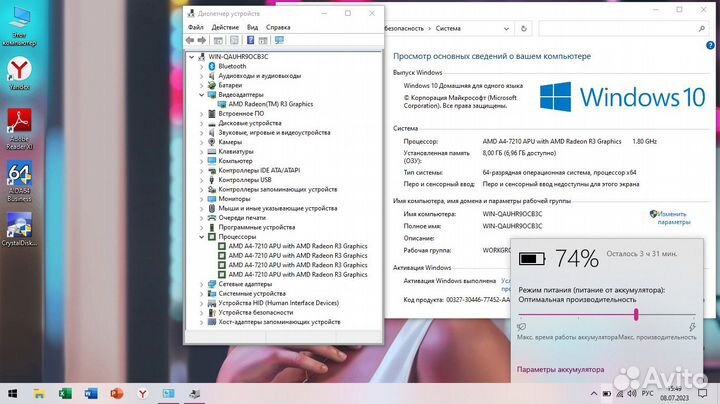
Task: Click the monitor scan hardware toolbar icon
Action: (x=279, y=40)
